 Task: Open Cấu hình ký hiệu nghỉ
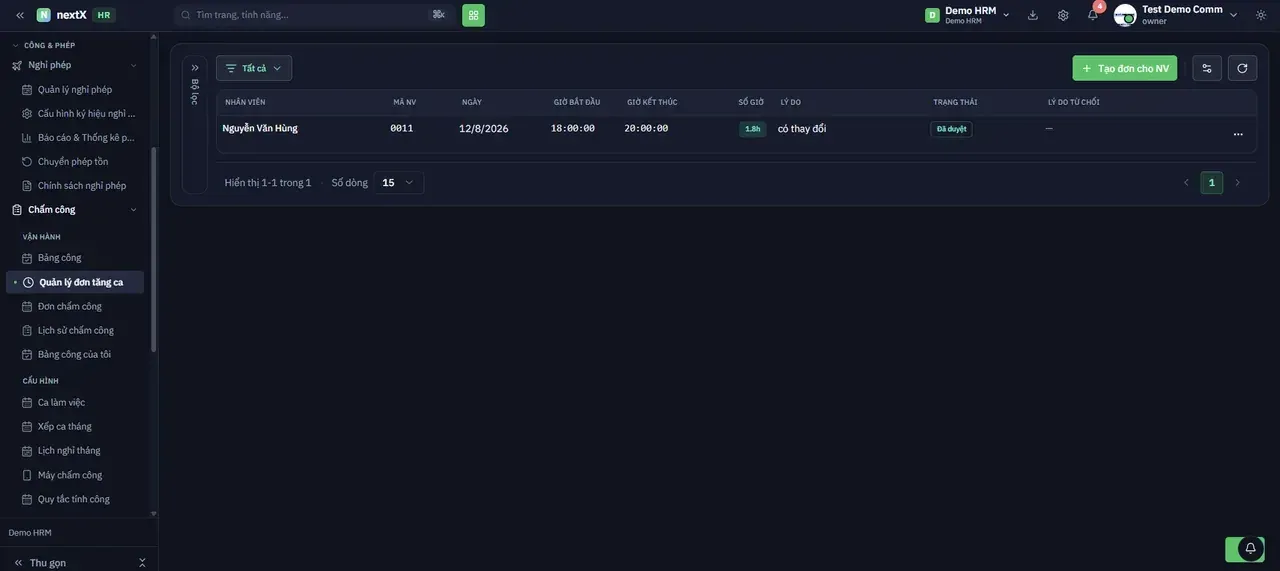point(80,113)
